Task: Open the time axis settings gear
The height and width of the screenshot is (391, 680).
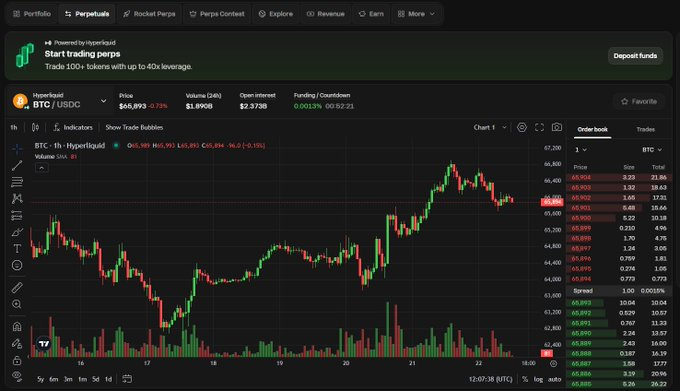Action: 553,363
